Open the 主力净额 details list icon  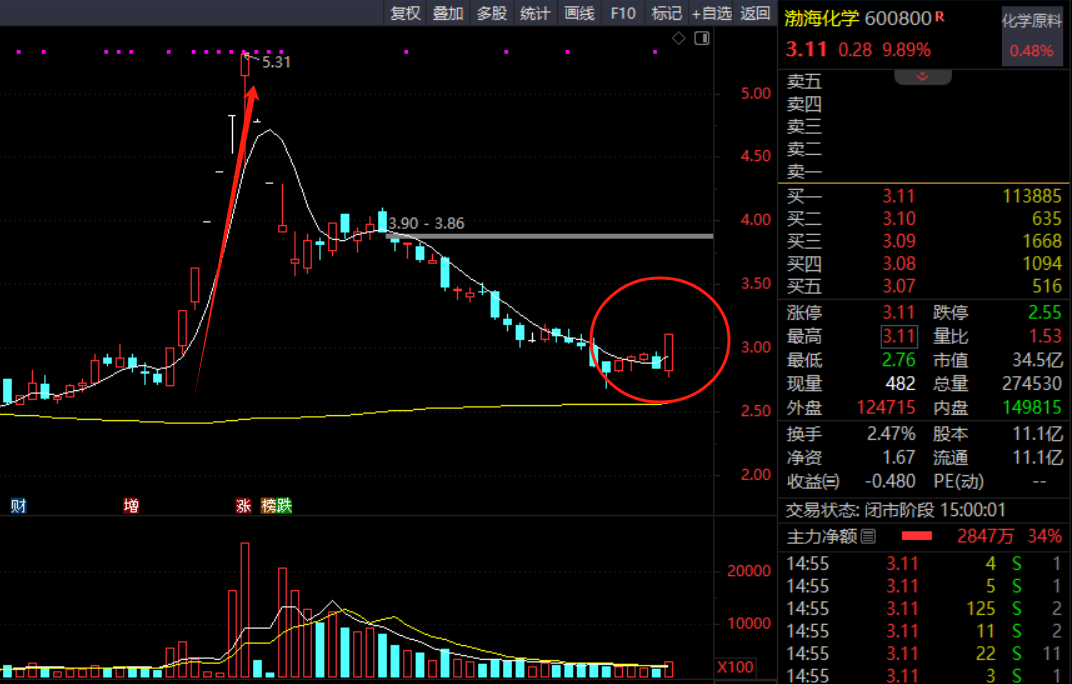coord(868,536)
